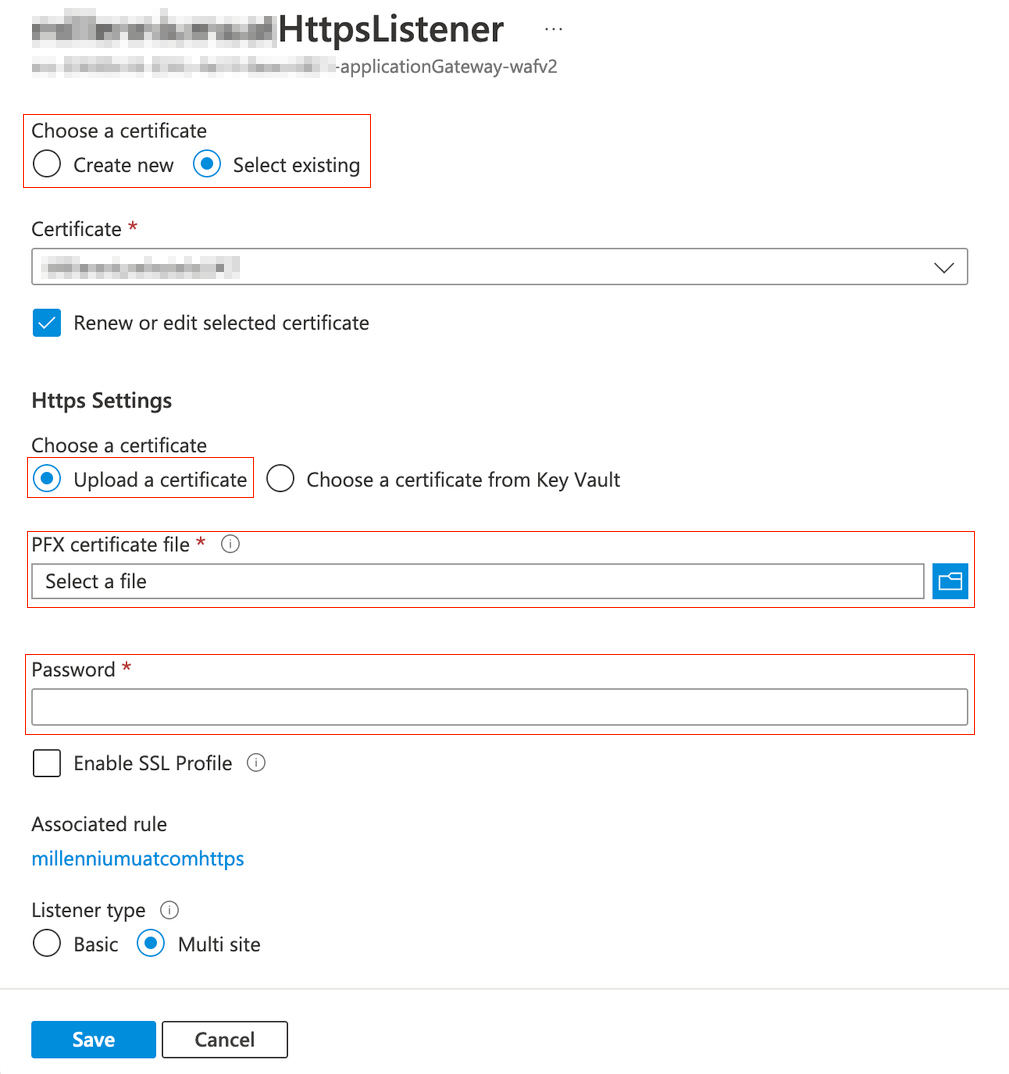Viewport: 1009px width, 1074px height.
Task: Choose the Select existing radio button
Action: pyautogui.click(x=207, y=165)
